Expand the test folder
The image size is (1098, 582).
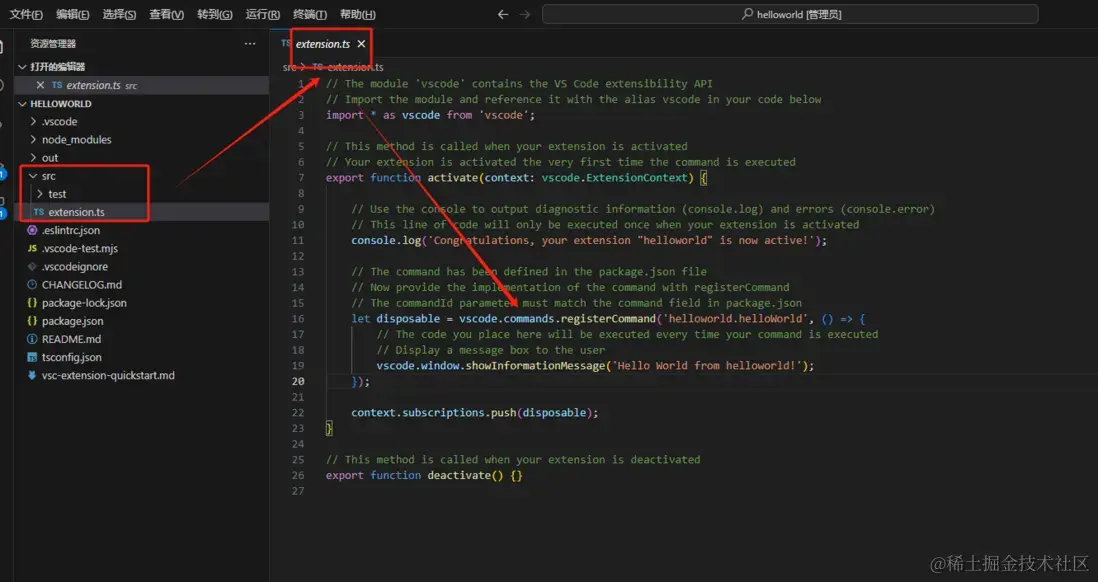(x=141, y=194)
